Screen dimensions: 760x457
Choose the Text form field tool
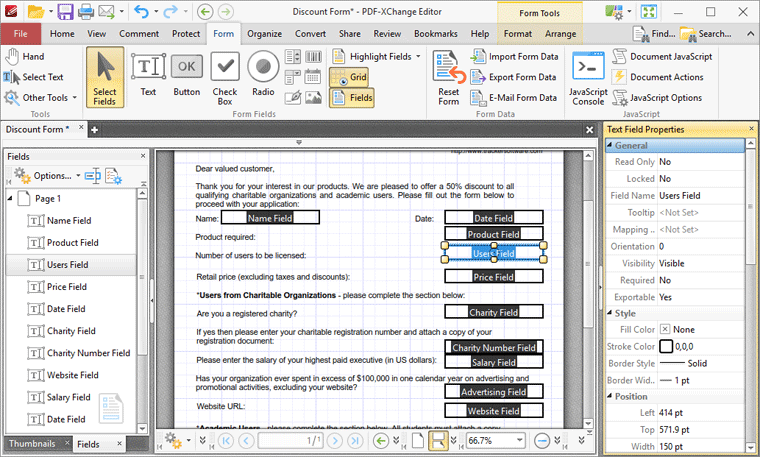pyautogui.click(x=148, y=75)
